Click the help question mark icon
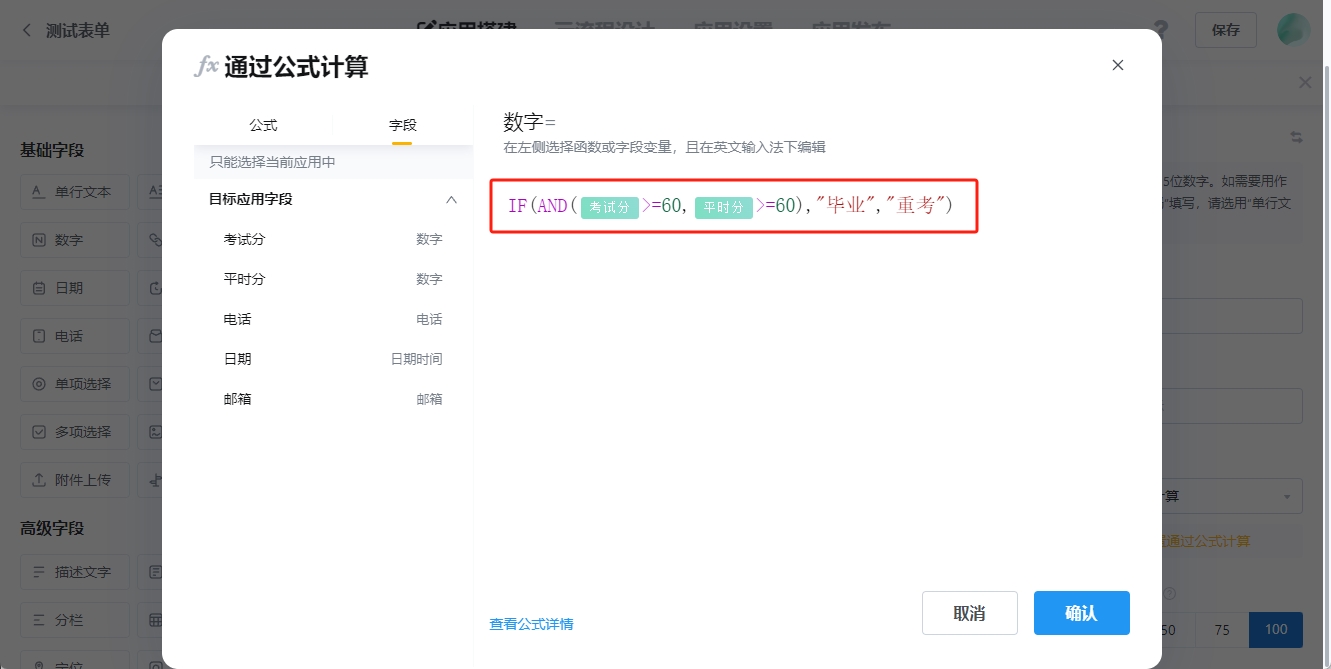1331x669 pixels. coord(1161,29)
